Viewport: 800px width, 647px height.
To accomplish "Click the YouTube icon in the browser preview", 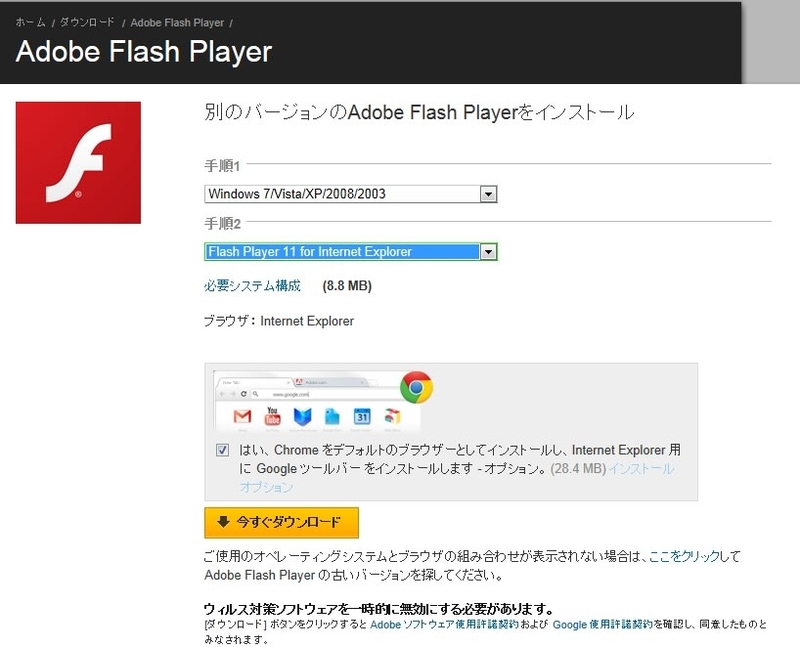I will click(271, 414).
